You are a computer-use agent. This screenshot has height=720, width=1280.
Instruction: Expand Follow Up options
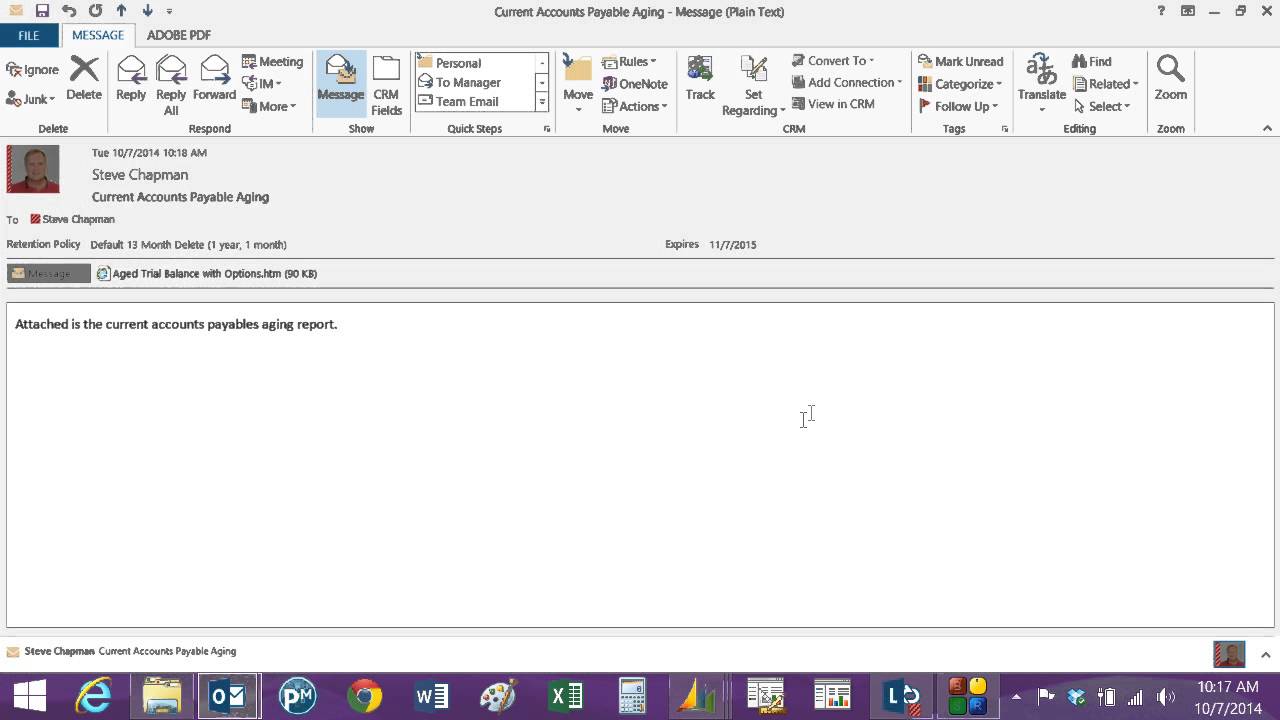pos(958,106)
